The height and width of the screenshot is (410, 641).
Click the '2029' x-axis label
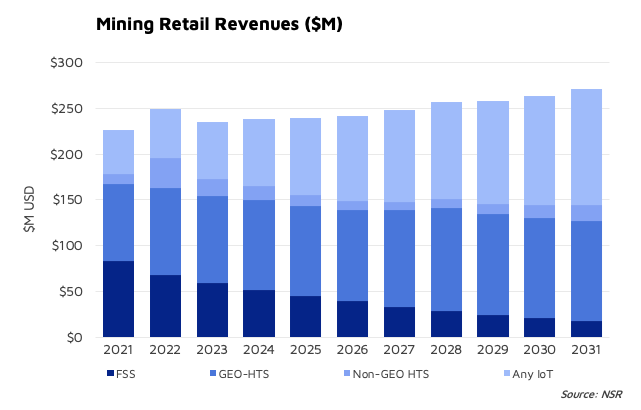coord(493,350)
